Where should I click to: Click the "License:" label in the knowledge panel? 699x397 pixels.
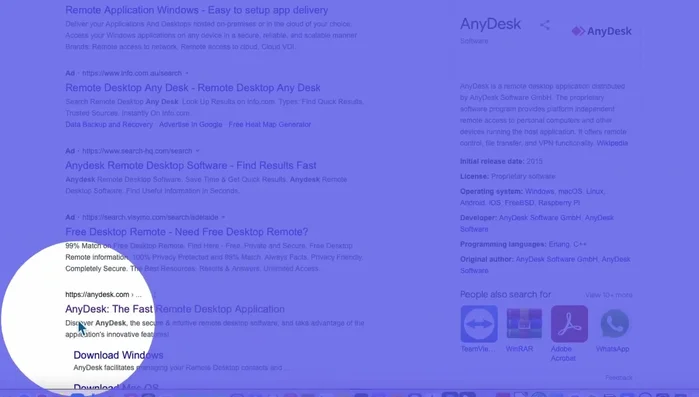click(x=474, y=176)
